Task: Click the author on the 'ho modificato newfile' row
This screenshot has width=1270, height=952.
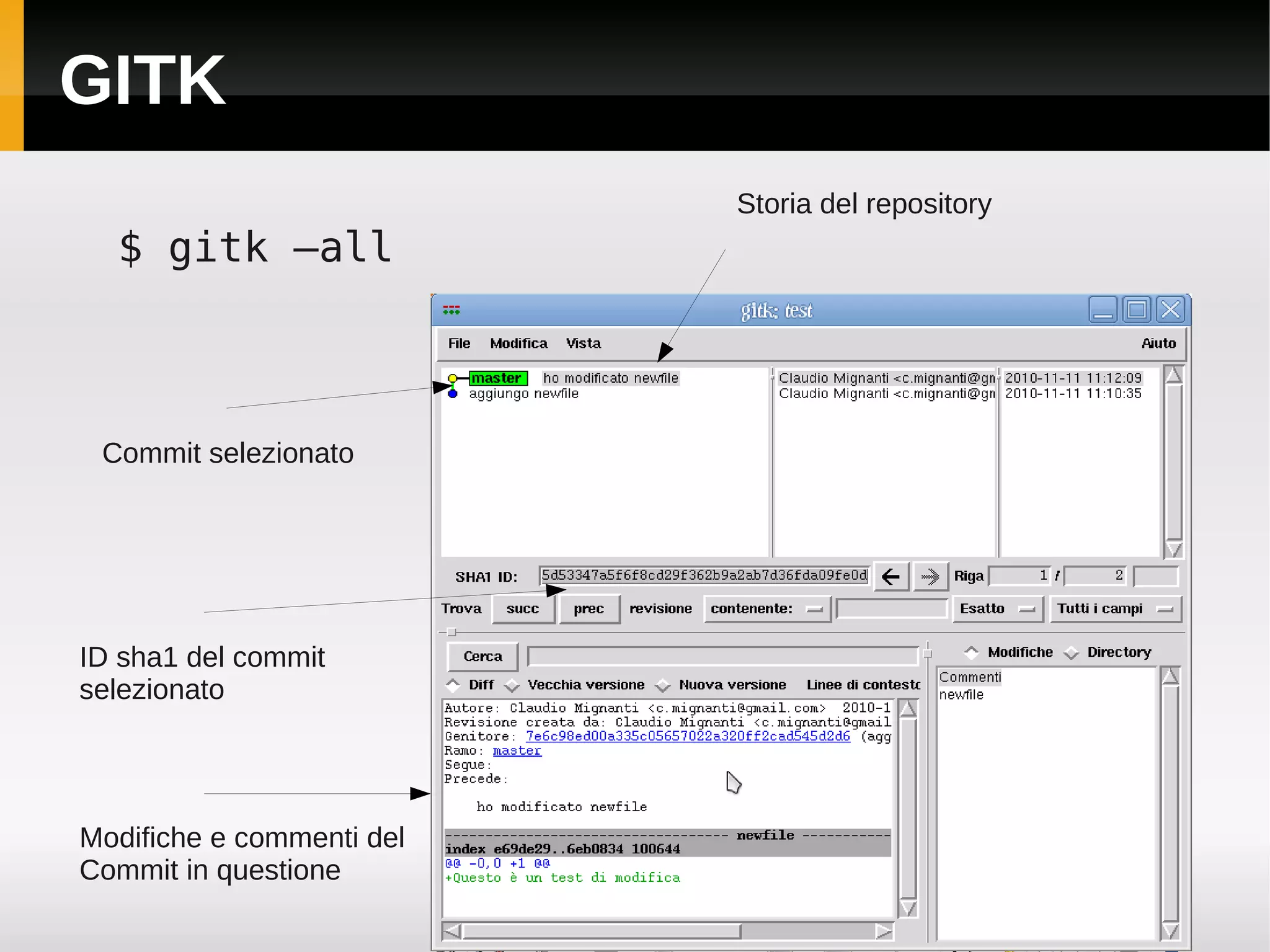Action: 887,378
